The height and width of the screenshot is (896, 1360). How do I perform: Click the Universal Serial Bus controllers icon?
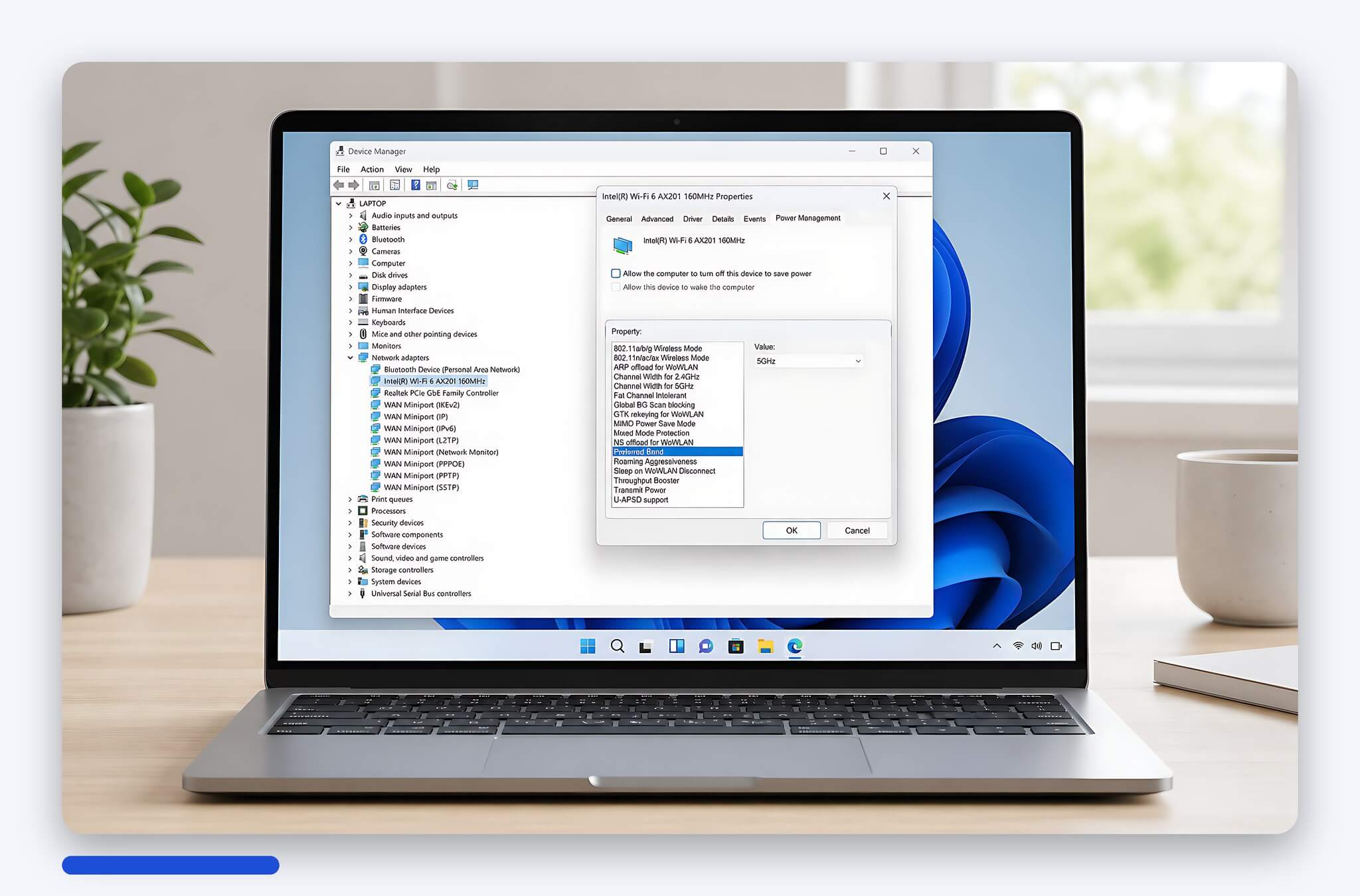tap(363, 594)
